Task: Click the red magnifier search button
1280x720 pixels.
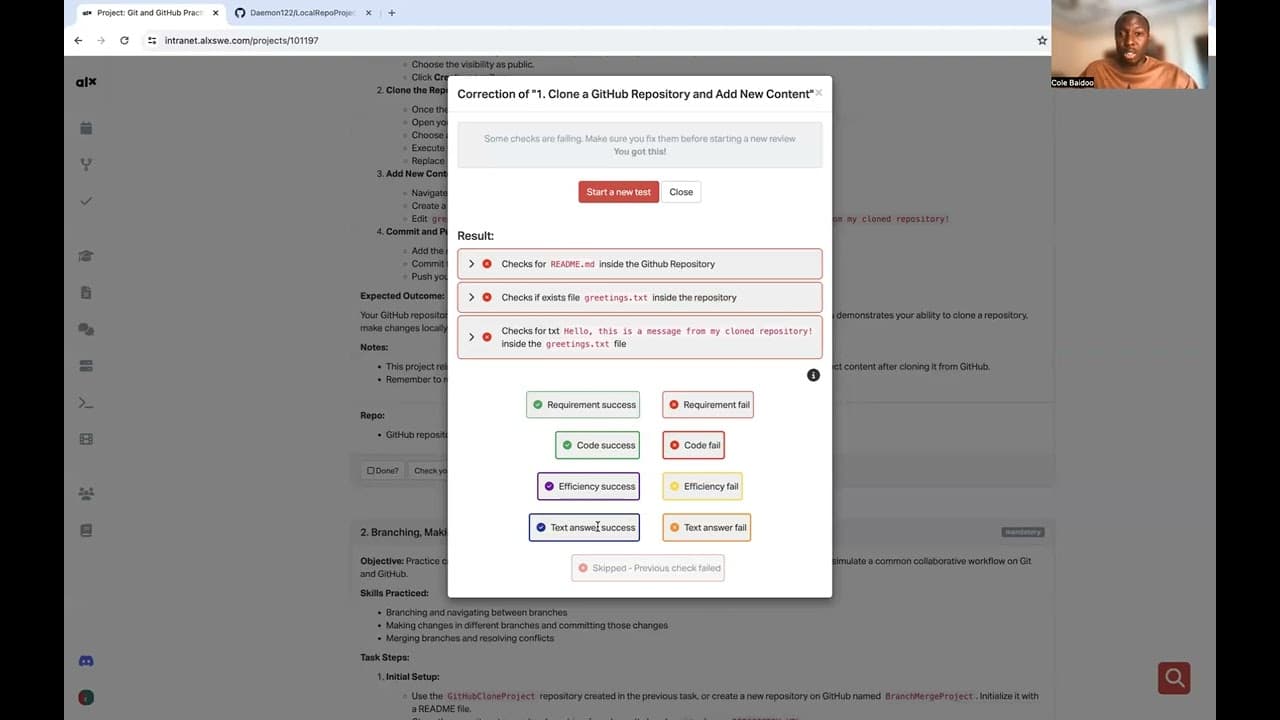Action: point(1174,678)
